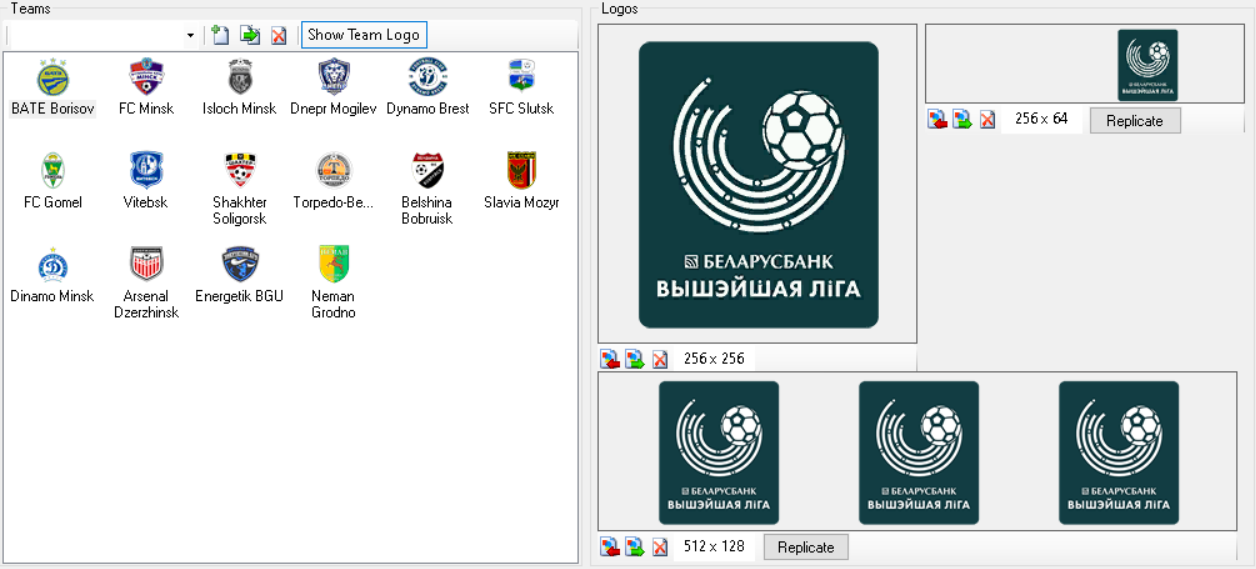Select the Dnepr Mogilev team
Screen dimensions: 1256x569
click(x=334, y=88)
